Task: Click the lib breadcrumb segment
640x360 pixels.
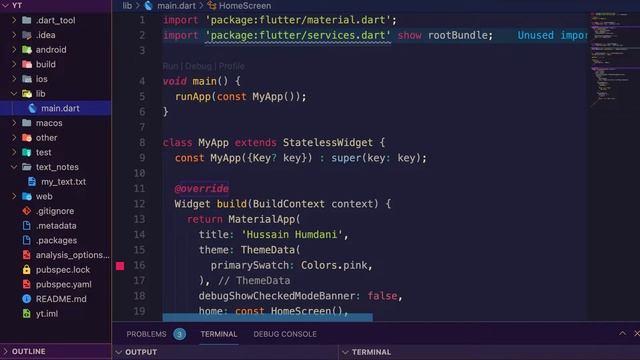Action: 127,6
